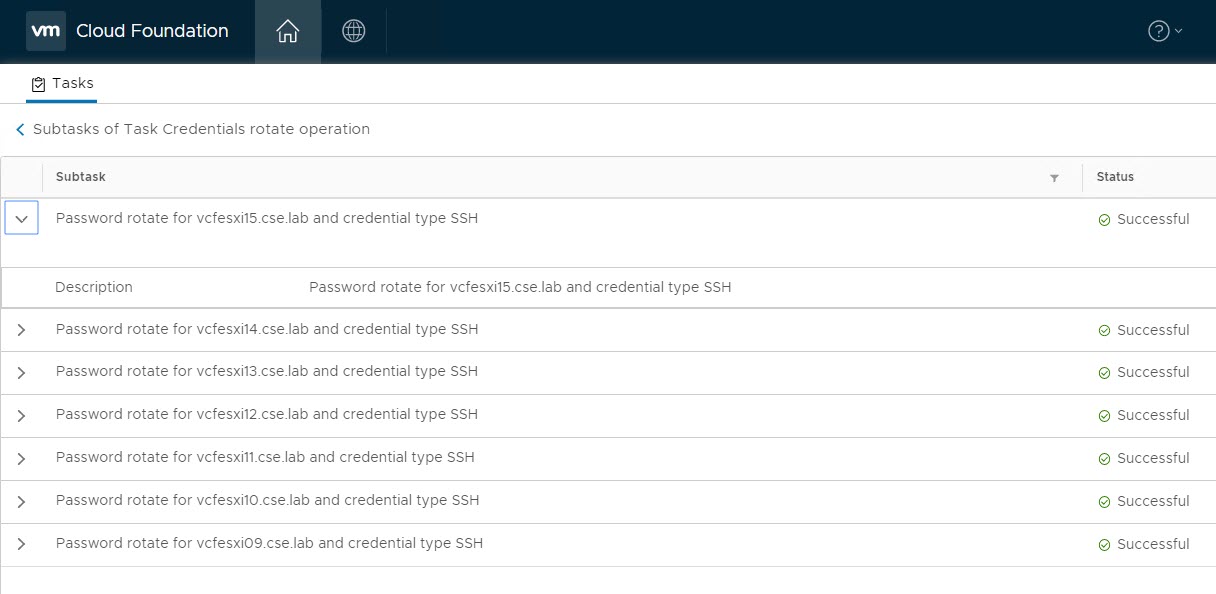Click the Home icon in top bar
1216x594 pixels.
[x=287, y=31]
